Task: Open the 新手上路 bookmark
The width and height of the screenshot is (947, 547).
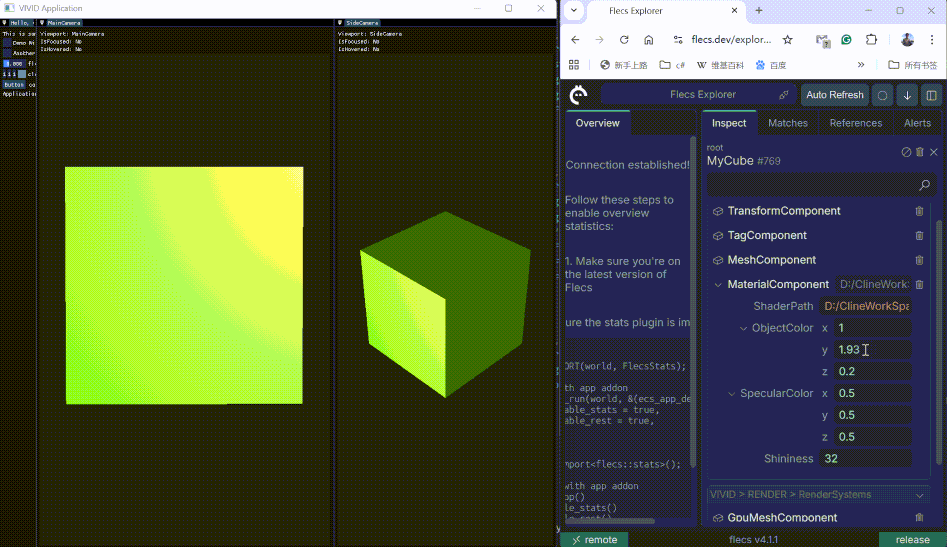Action: tap(623, 65)
